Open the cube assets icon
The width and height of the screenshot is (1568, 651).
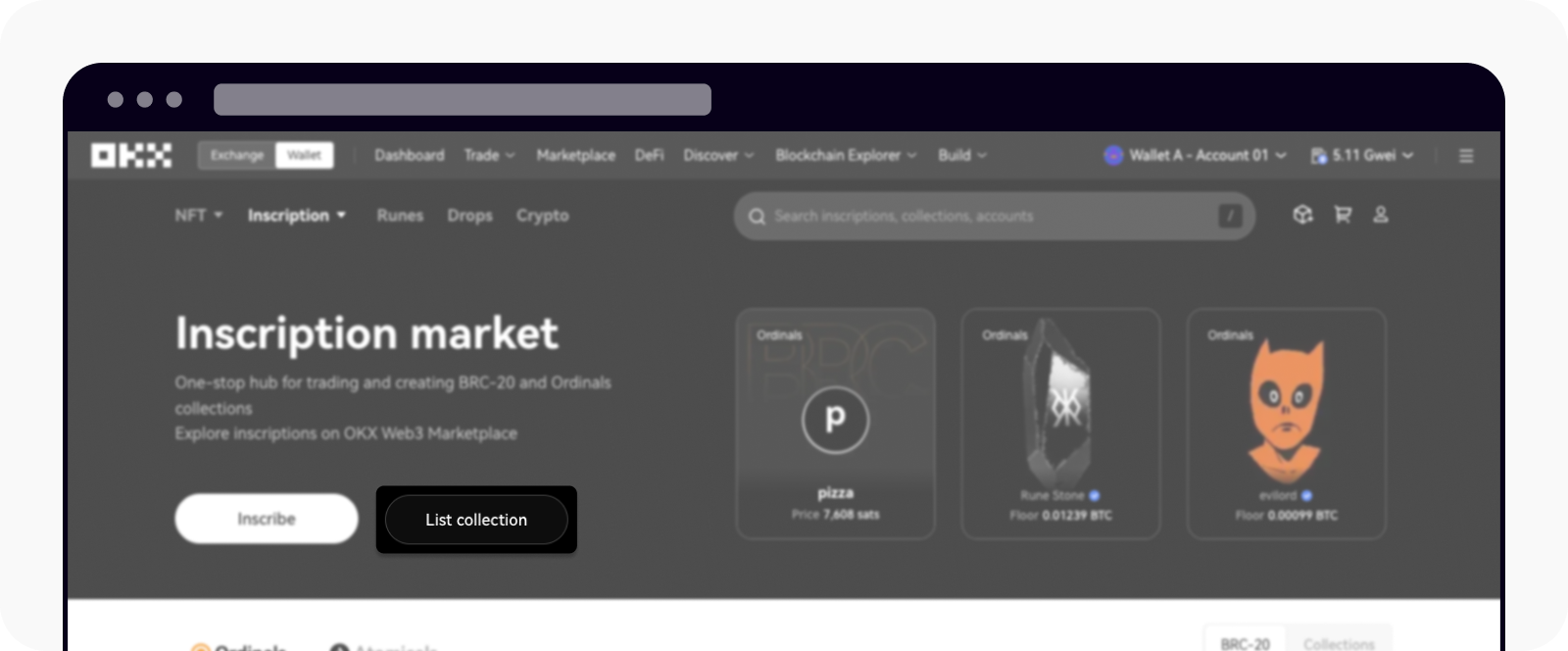coord(1302,215)
